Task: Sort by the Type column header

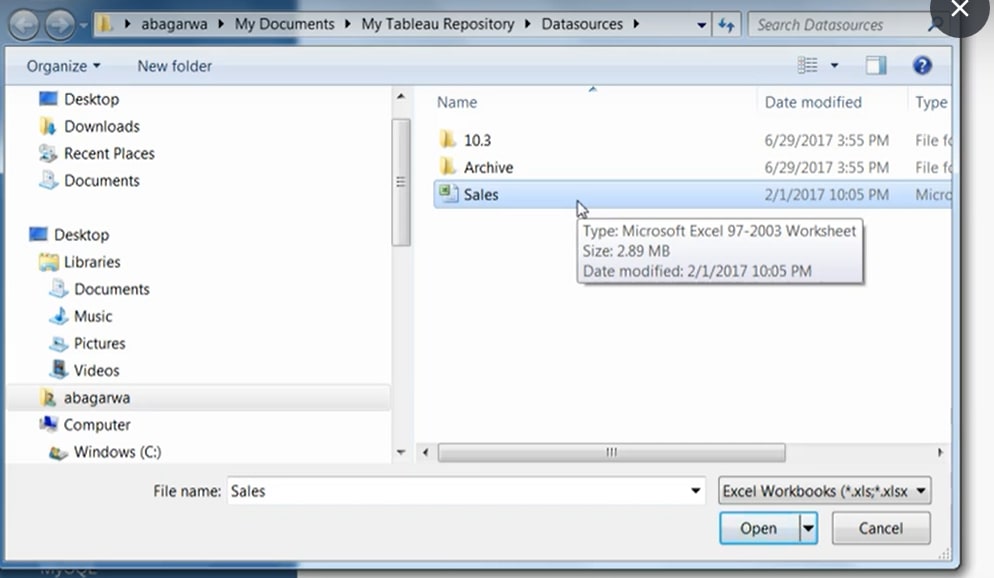Action: 931,102
